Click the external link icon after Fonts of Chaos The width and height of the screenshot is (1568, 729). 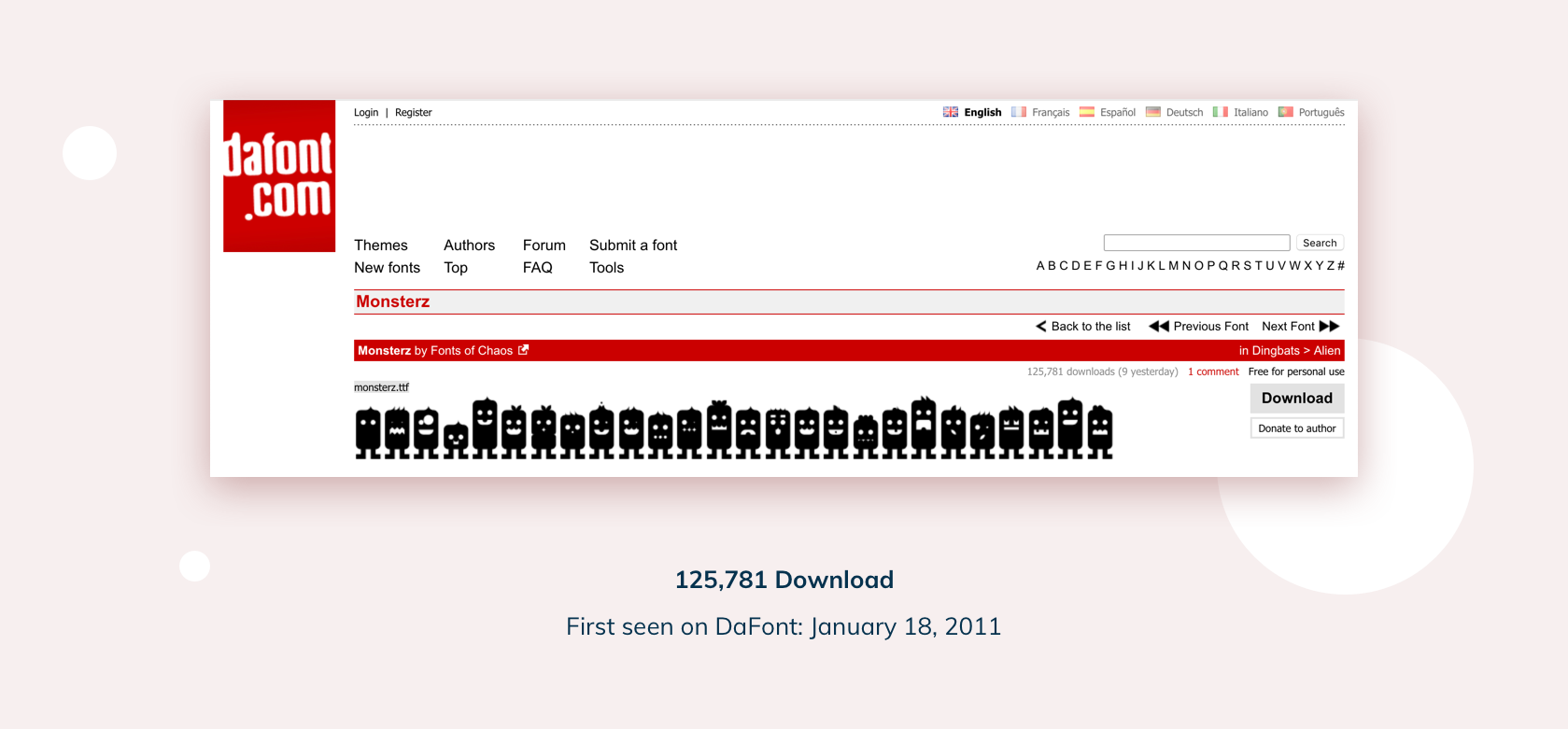pos(524,350)
